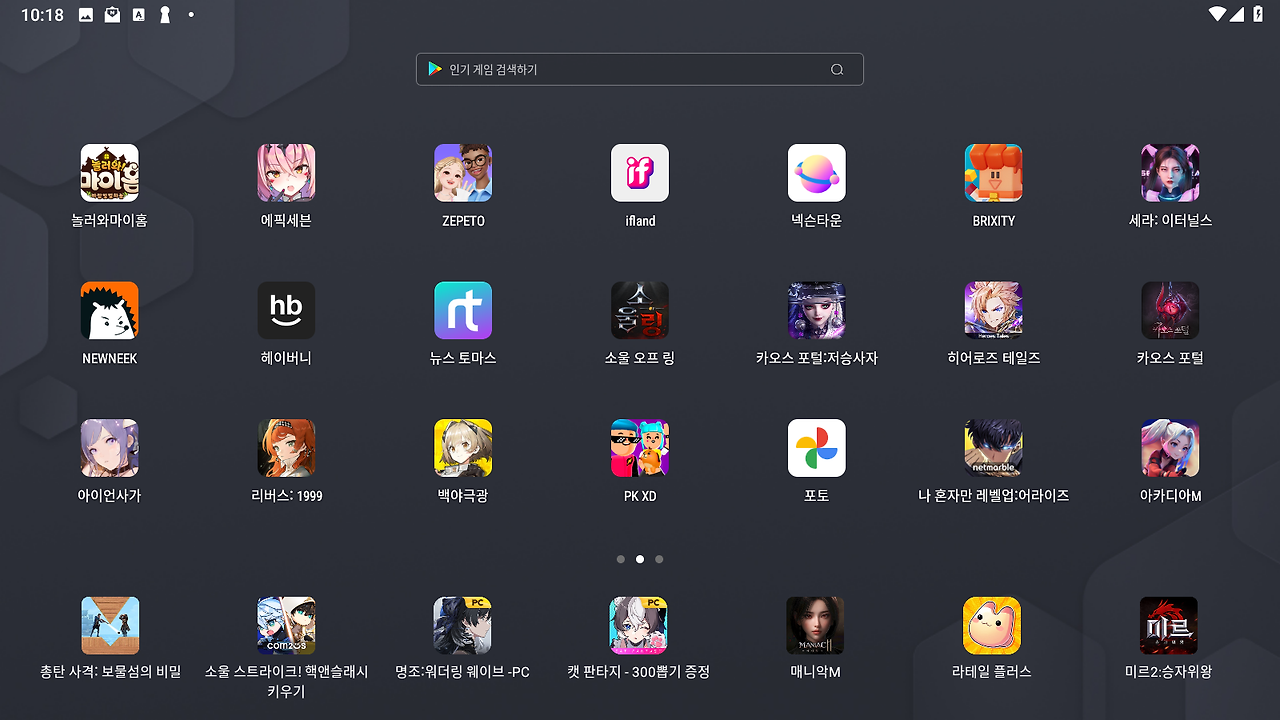Open the 뉴스 토마스 app icon

463,310
